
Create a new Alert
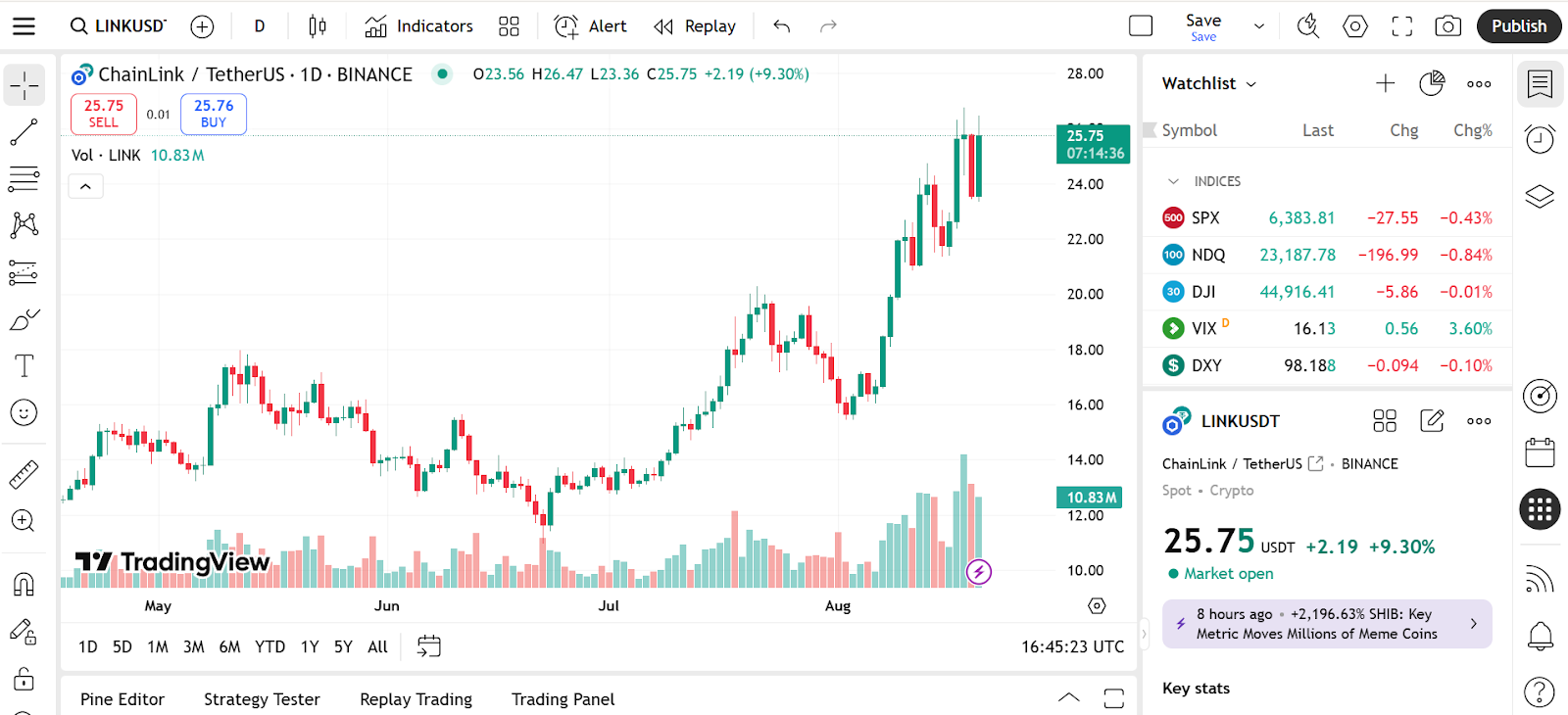click(590, 26)
